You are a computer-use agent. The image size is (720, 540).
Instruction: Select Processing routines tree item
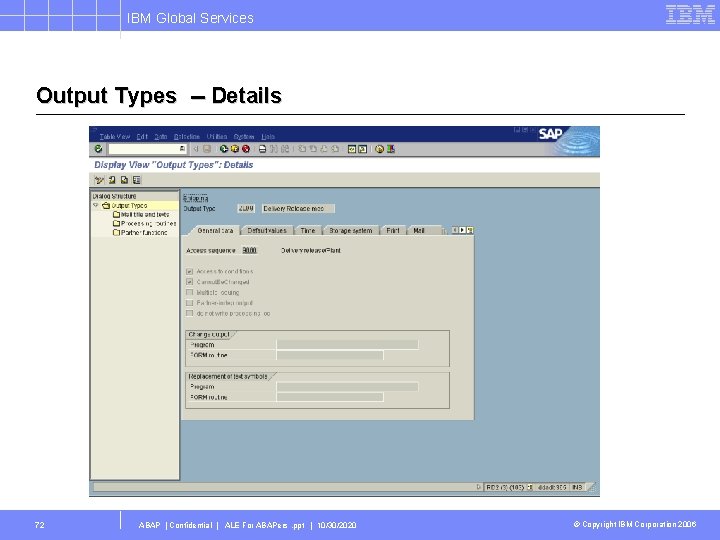pos(149,224)
